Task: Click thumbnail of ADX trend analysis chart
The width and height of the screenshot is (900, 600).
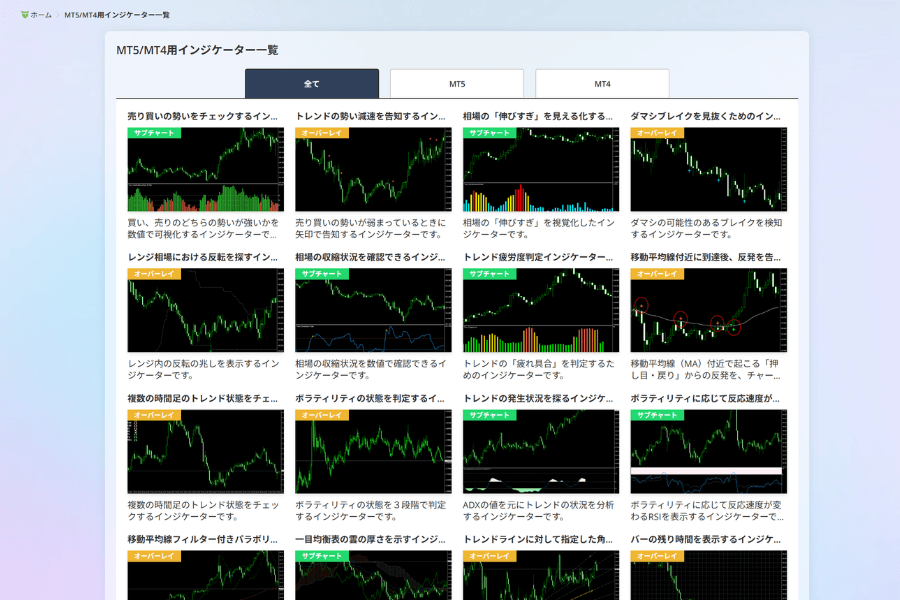Action: [x=541, y=451]
